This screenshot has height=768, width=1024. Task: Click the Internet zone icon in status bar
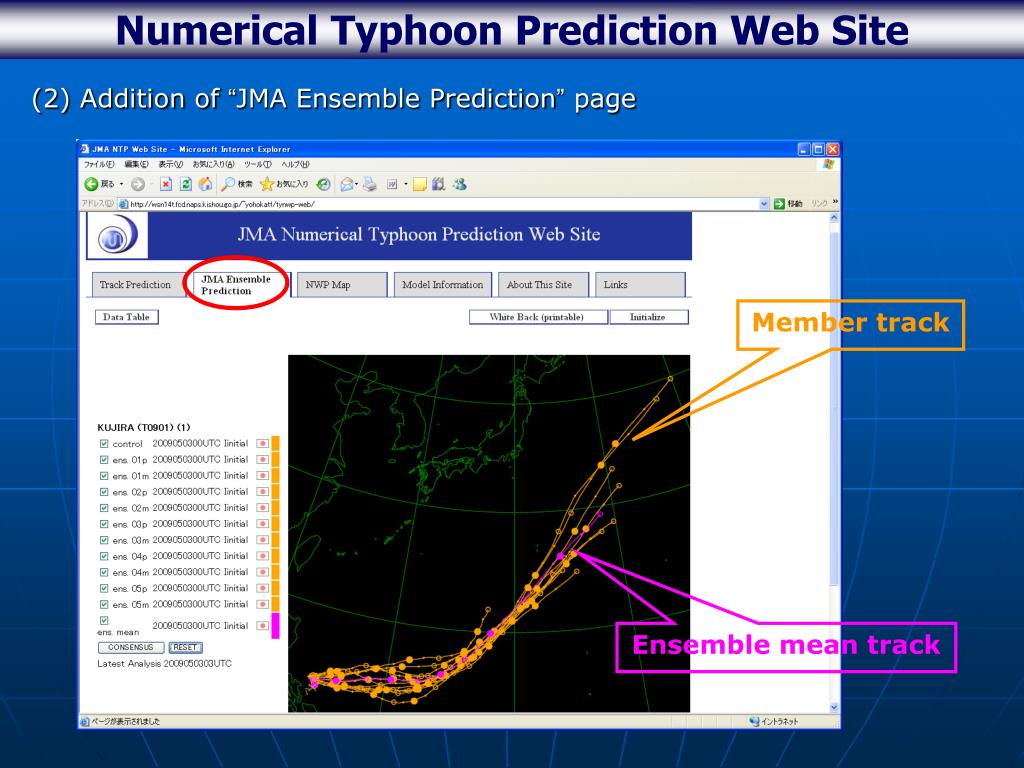click(x=754, y=722)
